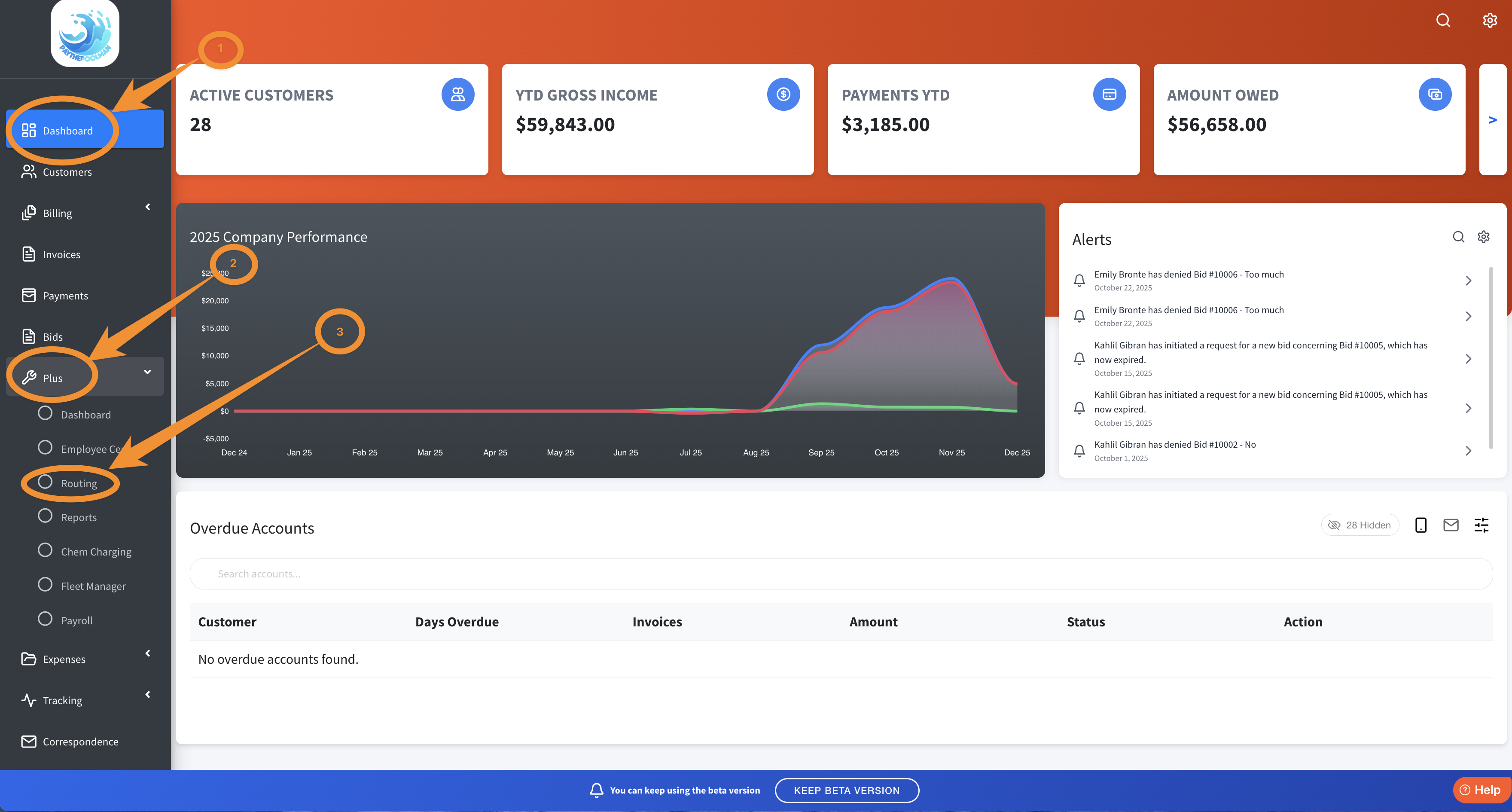Viewport: 1512px width, 812px height.
Task: Click the Keep Beta Version button
Action: point(846,790)
